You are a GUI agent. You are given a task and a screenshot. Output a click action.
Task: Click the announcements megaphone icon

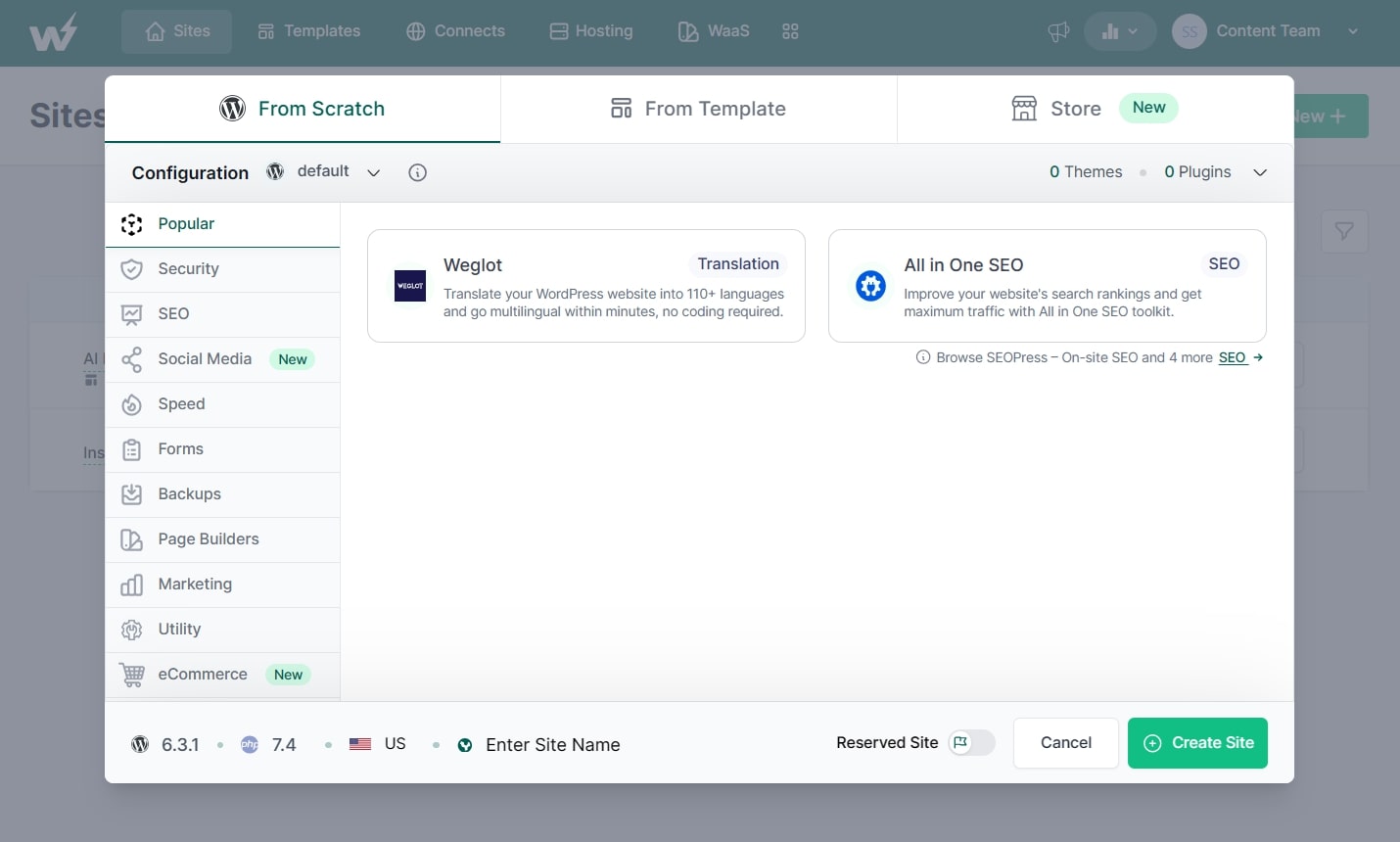[1058, 31]
